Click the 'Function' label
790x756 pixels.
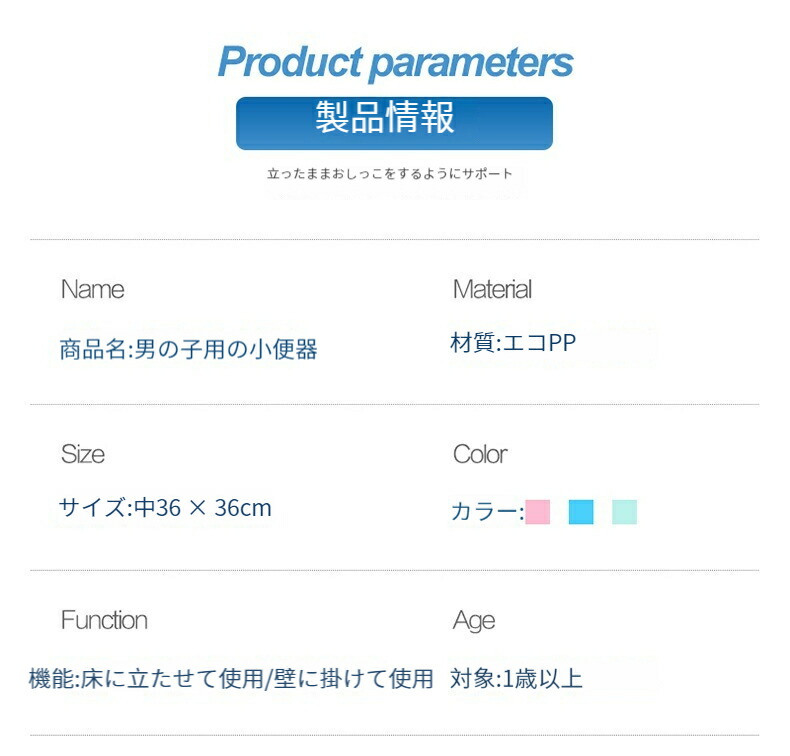point(104,620)
